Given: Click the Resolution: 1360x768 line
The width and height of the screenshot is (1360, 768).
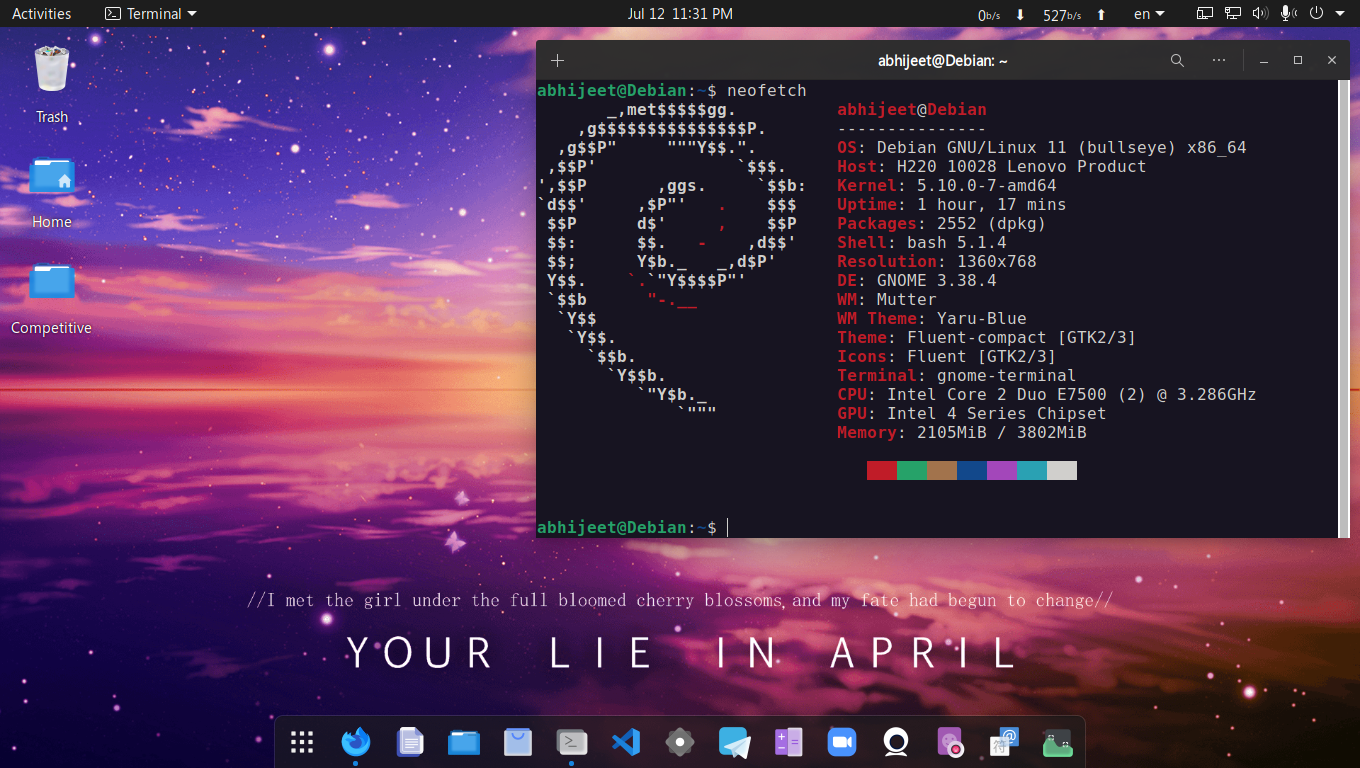Looking at the screenshot, I should [937, 261].
